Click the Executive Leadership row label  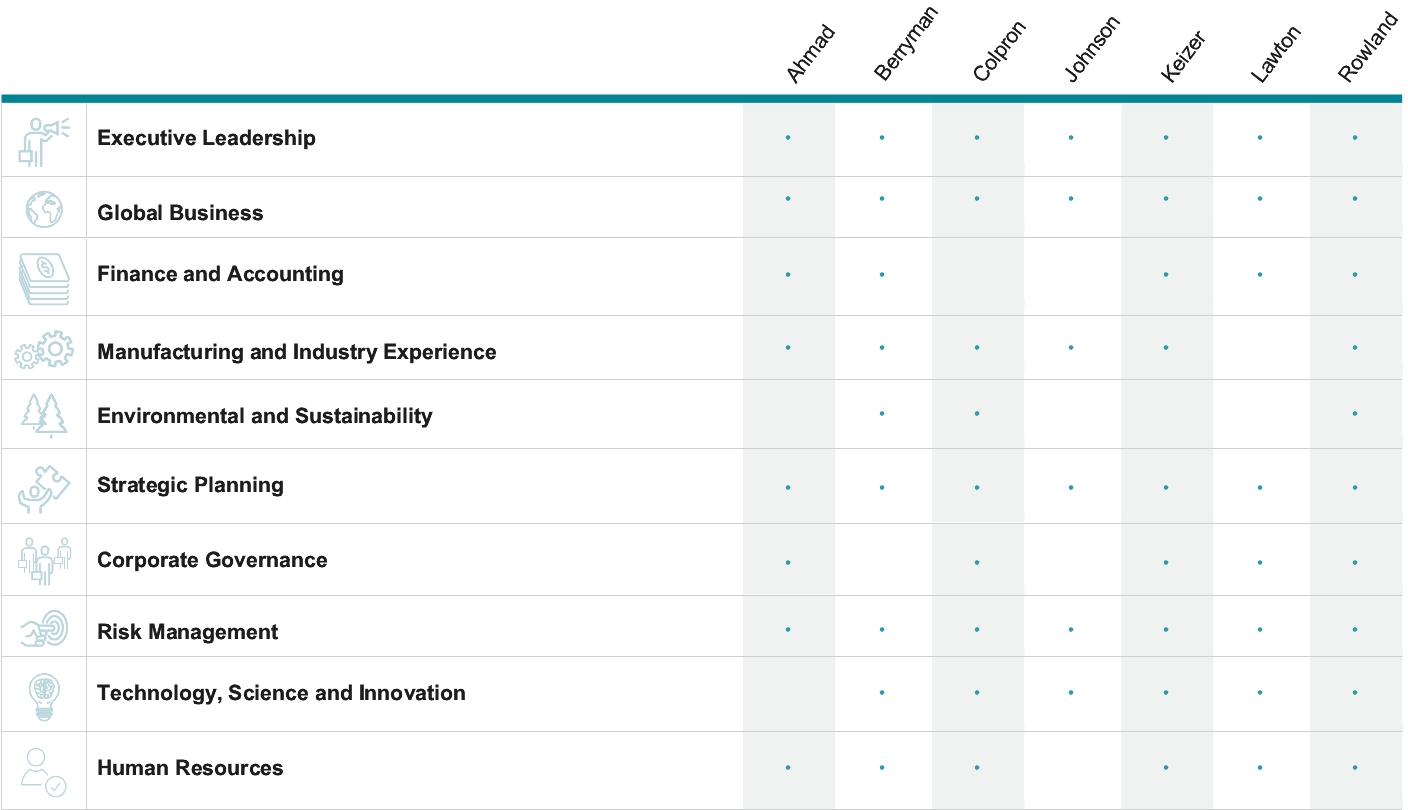(x=206, y=138)
